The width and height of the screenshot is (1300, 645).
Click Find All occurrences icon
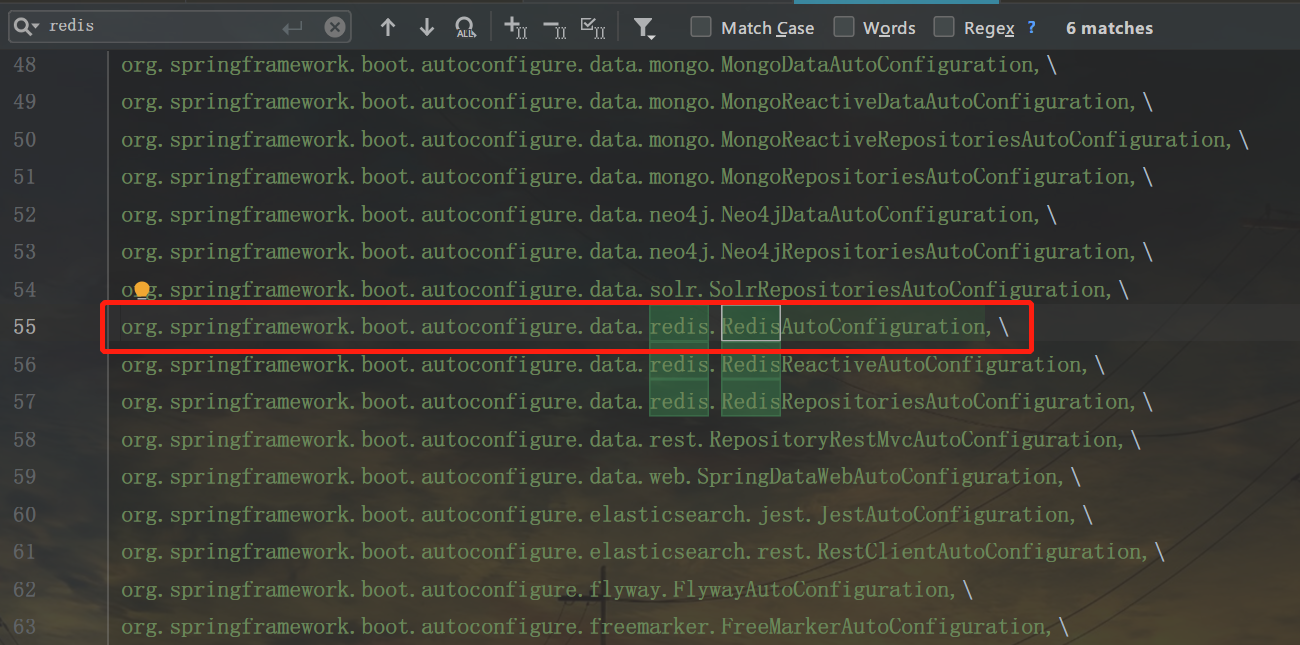click(x=466, y=27)
